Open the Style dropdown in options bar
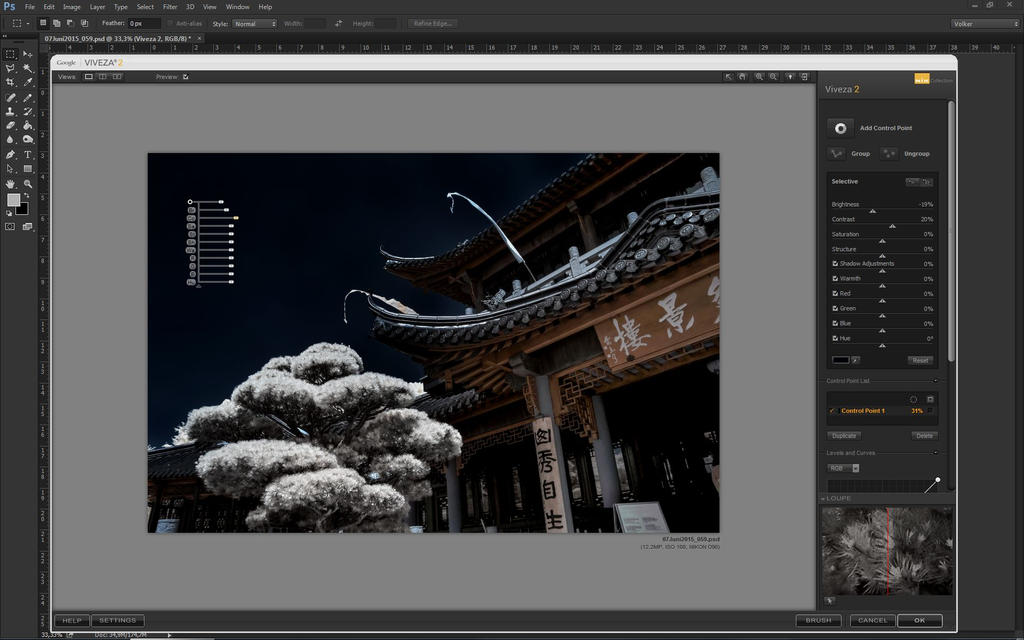The width and height of the screenshot is (1024, 640). (x=255, y=23)
